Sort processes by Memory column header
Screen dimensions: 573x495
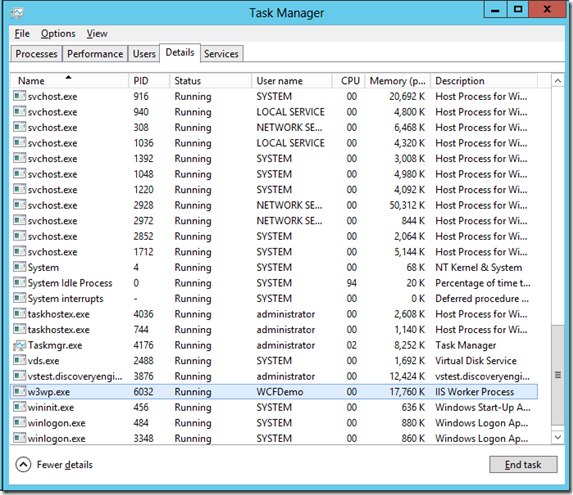398,81
